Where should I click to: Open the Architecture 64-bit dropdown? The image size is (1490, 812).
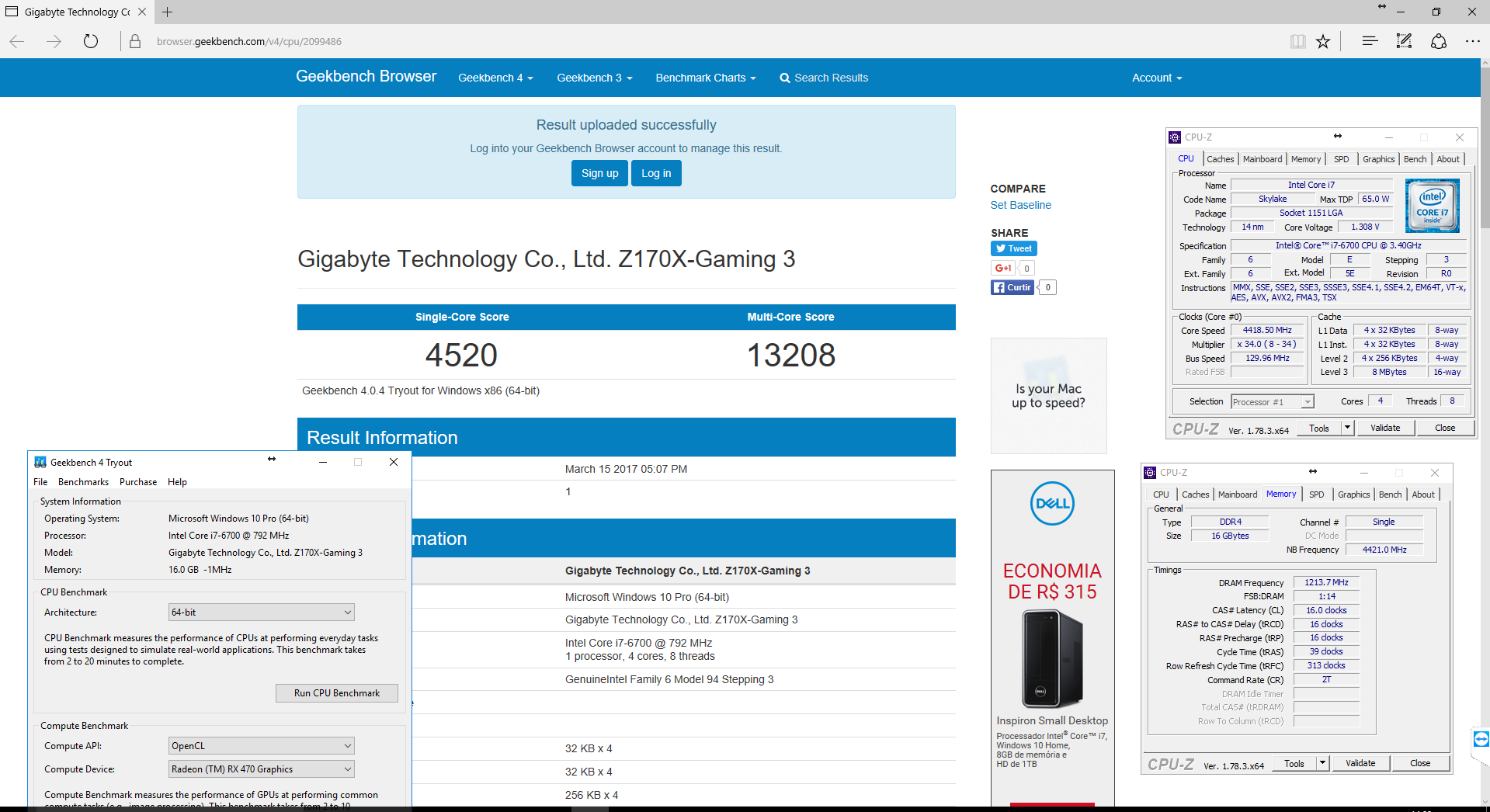pos(261,612)
